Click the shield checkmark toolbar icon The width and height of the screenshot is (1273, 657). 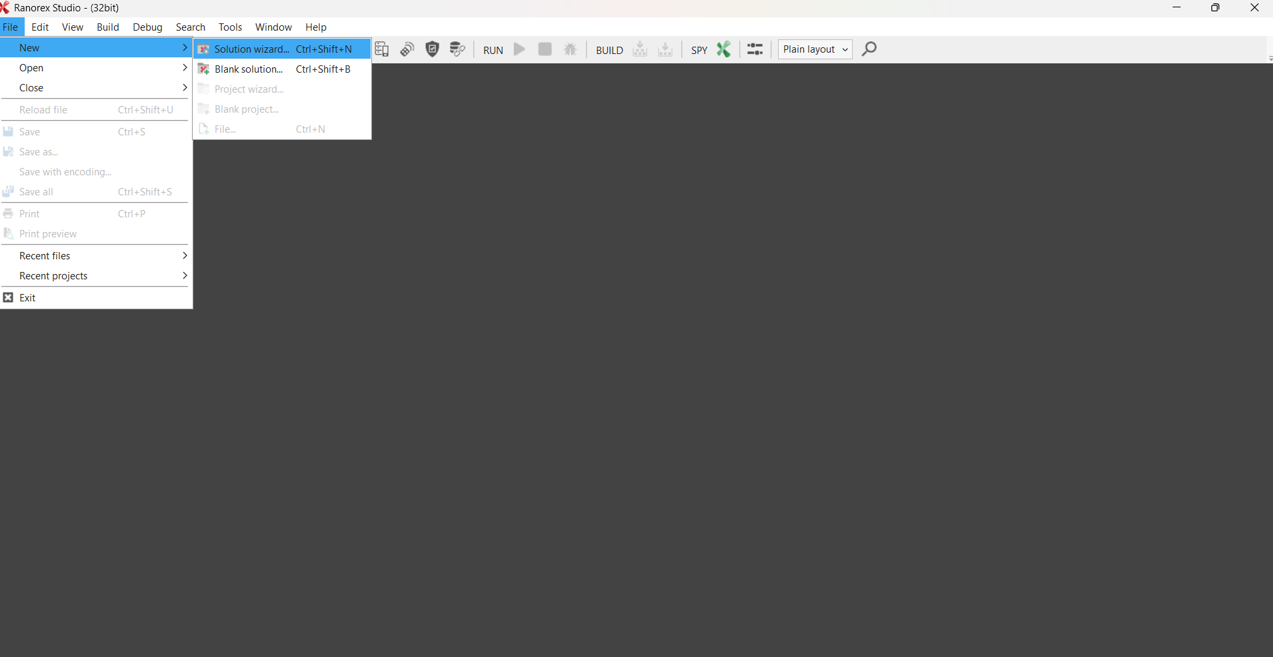click(x=432, y=49)
